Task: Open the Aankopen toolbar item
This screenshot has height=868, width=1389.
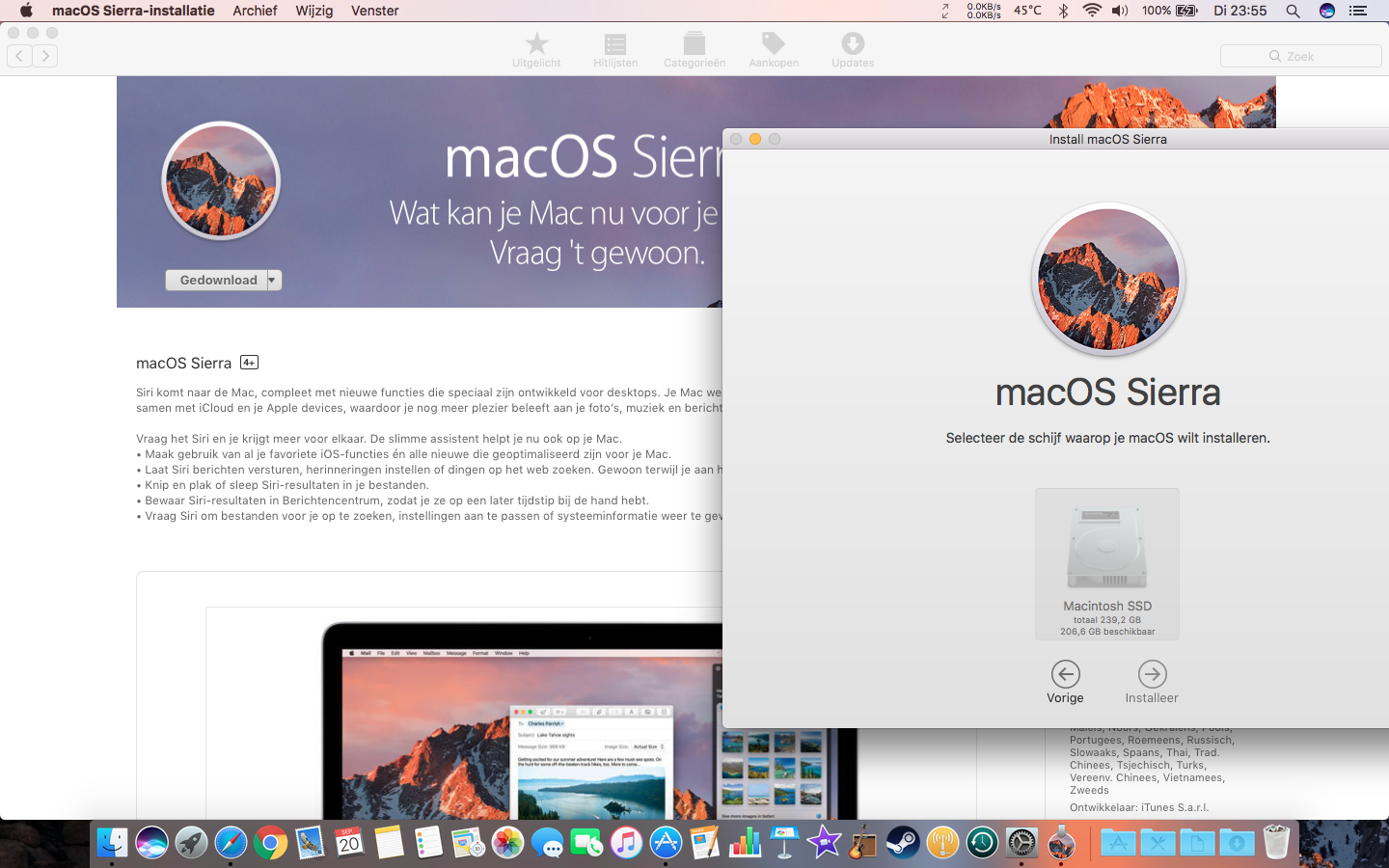Action: (774, 50)
